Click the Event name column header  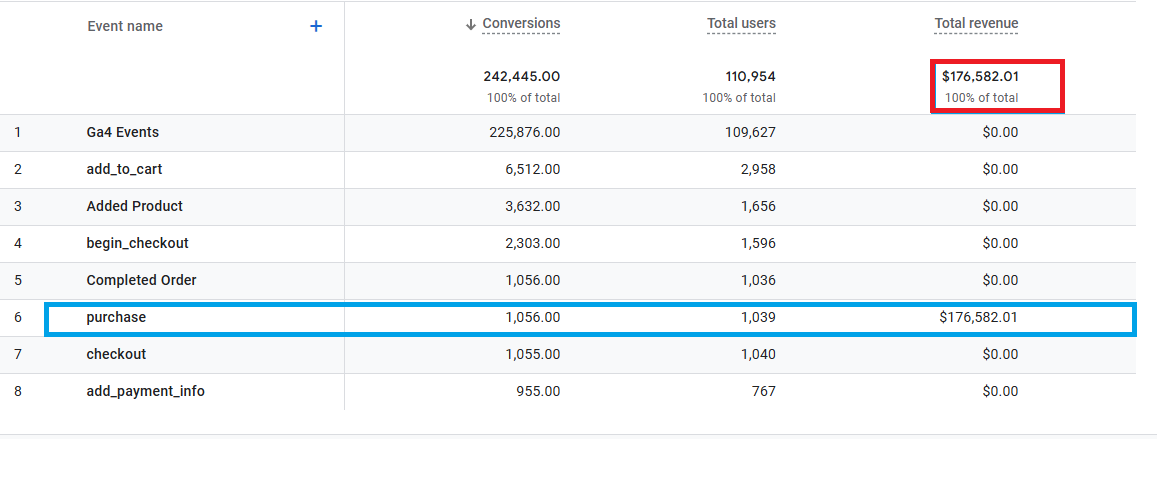pyautogui.click(x=125, y=27)
